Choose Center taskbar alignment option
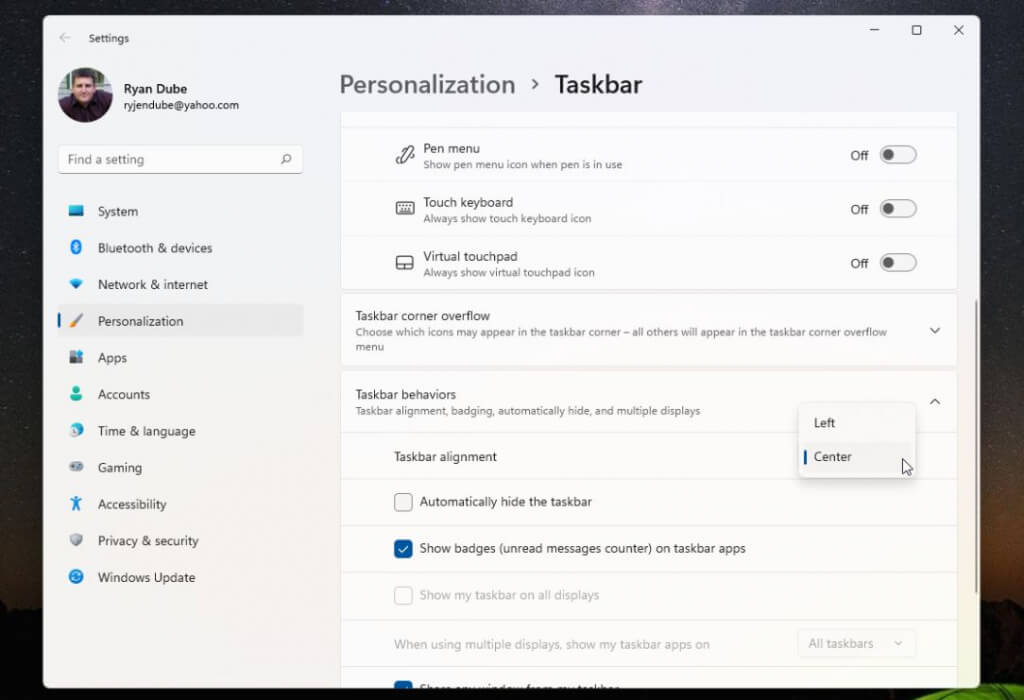 pos(833,457)
